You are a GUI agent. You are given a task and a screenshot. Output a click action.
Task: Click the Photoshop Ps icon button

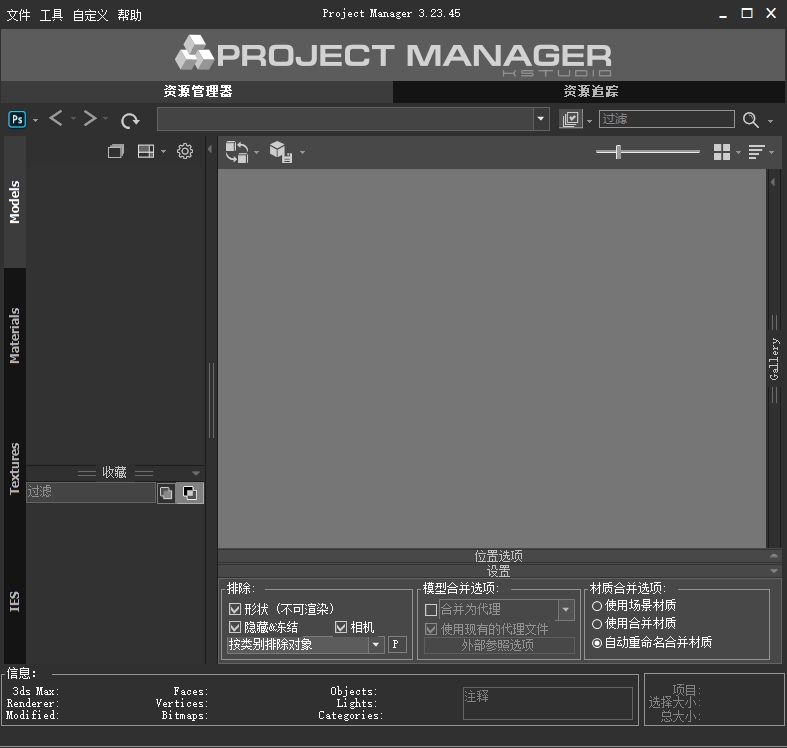[17, 119]
